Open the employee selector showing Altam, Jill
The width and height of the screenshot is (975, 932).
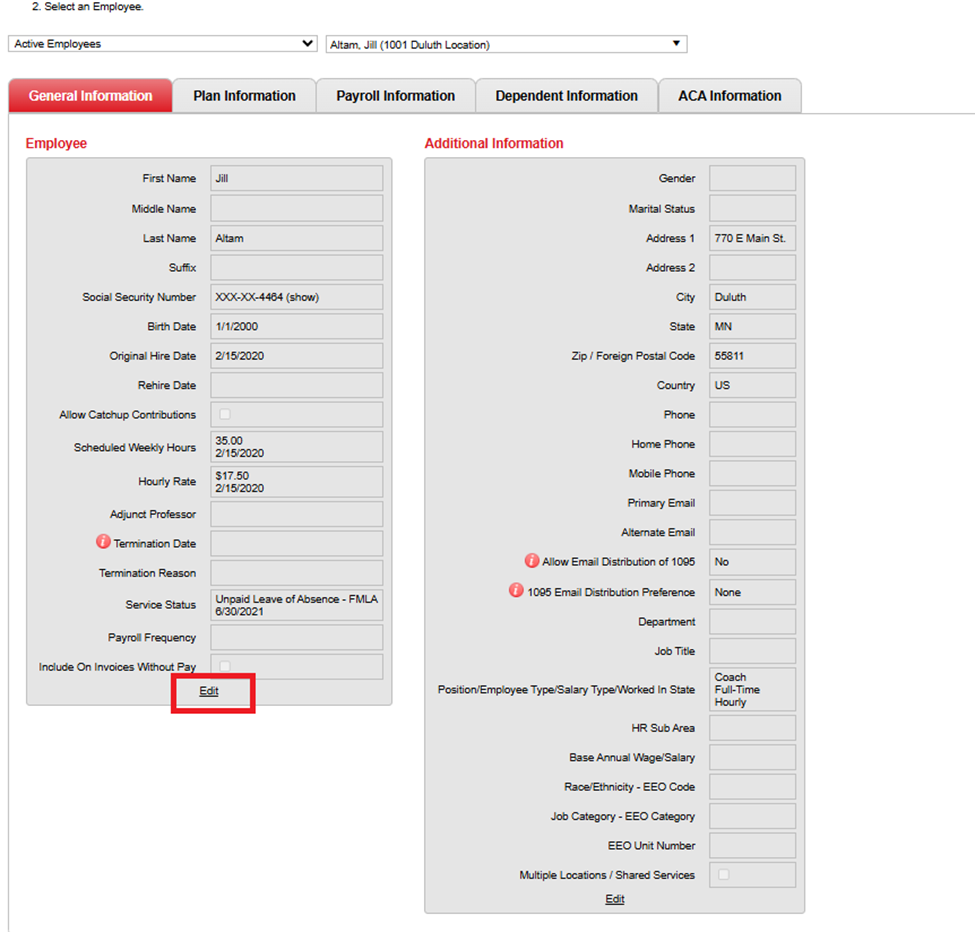[506, 44]
